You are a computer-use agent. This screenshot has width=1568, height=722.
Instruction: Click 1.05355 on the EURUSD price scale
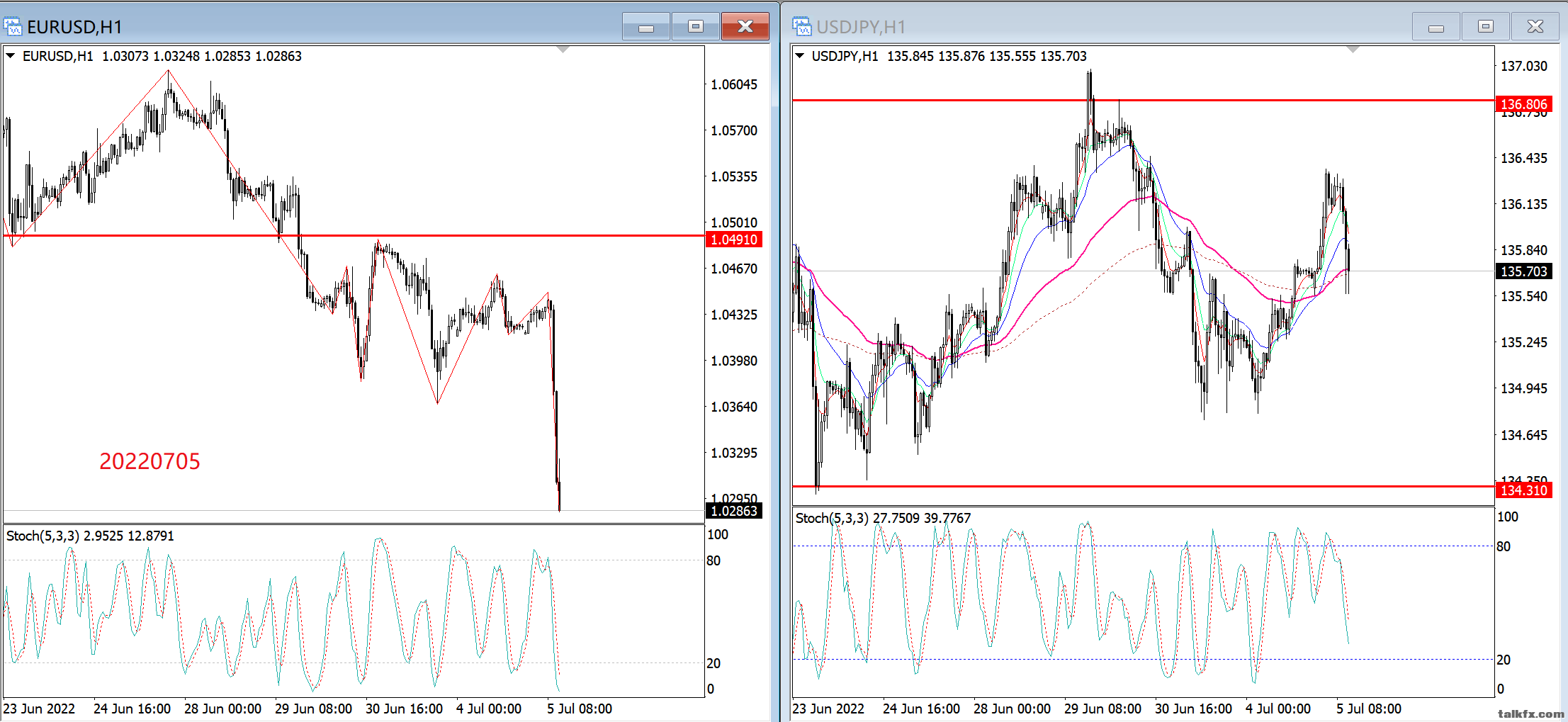[734, 176]
